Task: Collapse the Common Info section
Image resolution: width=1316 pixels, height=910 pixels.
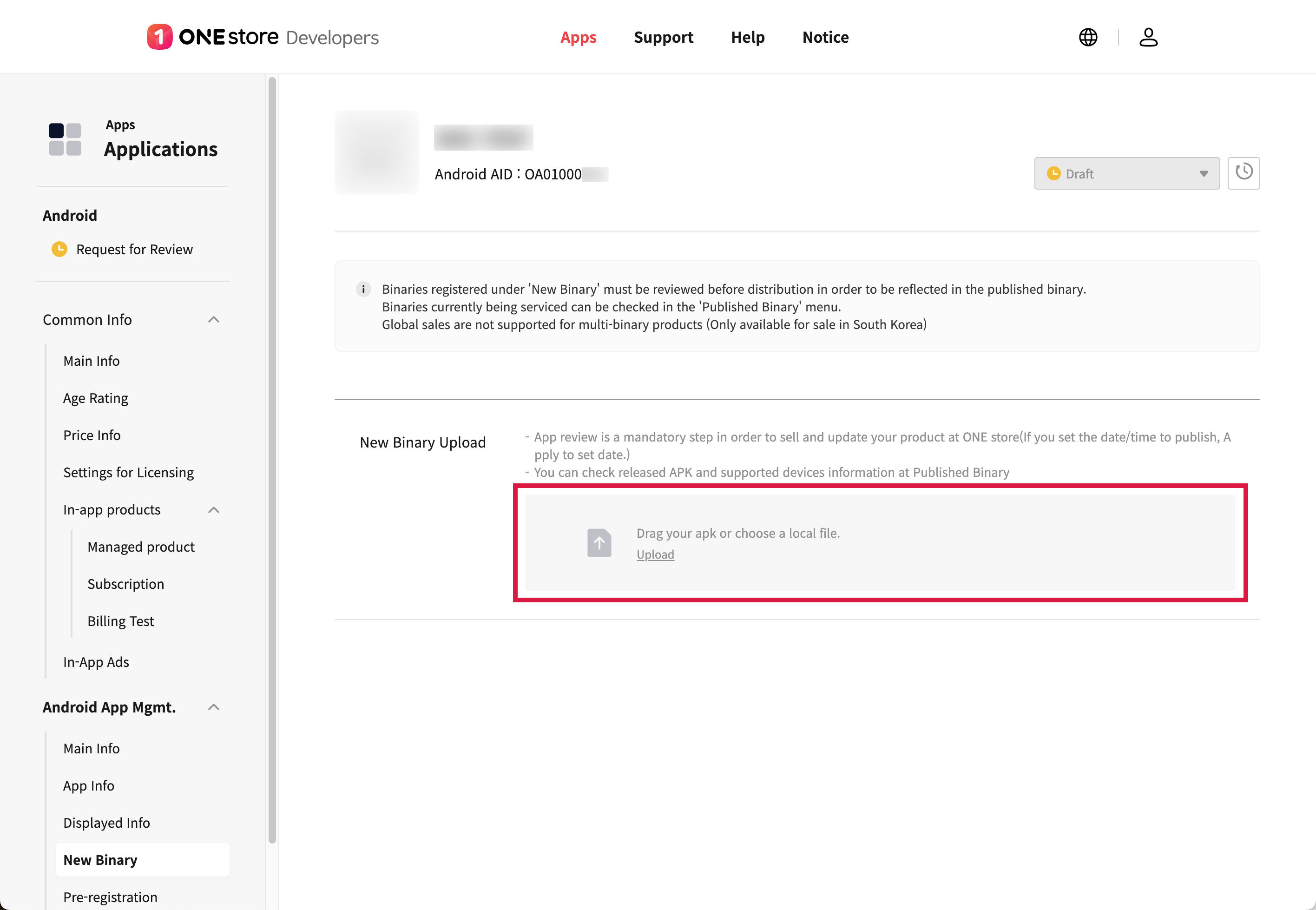Action: tap(214, 320)
